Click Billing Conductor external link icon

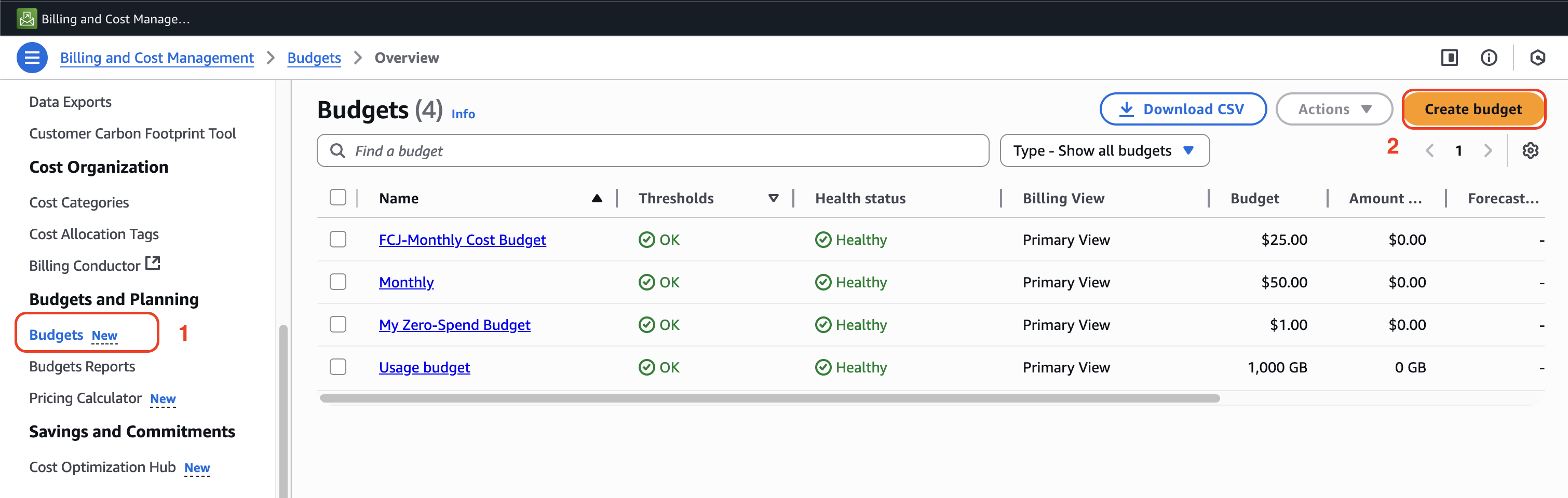pyautogui.click(x=153, y=264)
